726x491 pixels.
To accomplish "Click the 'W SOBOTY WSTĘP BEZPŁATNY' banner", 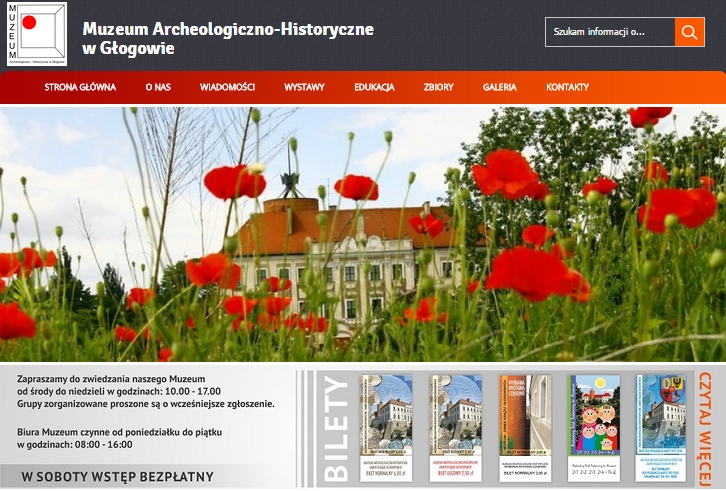I will point(118,477).
